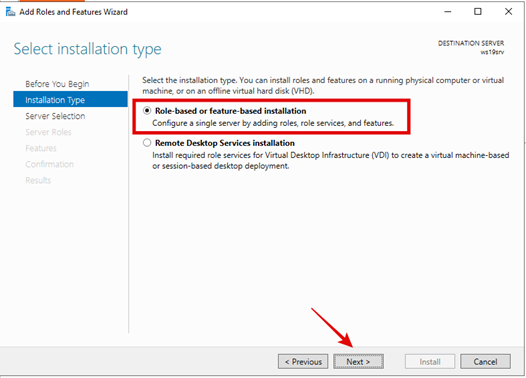Continue with the Next button

click(x=358, y=362)
